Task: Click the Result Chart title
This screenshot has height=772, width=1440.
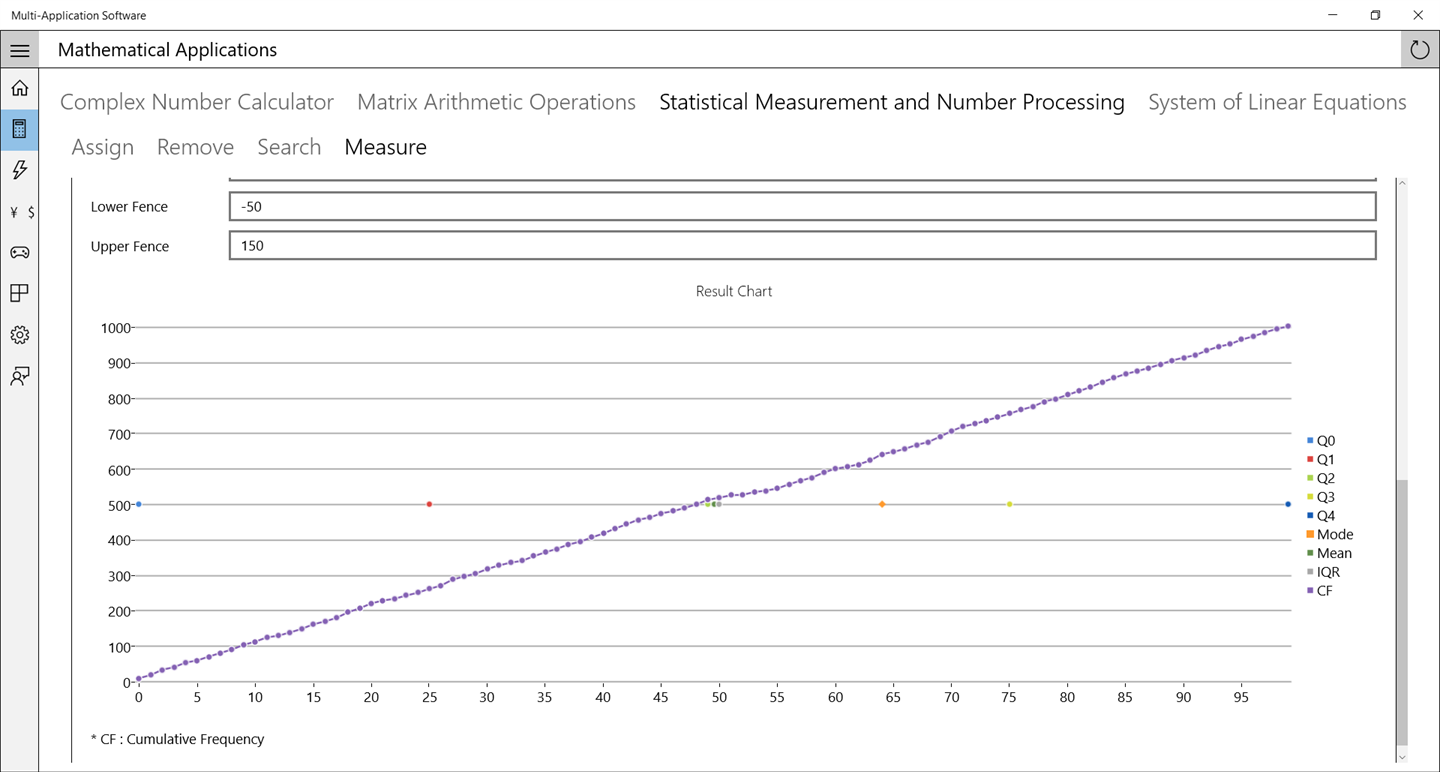Action: point(734,291)
